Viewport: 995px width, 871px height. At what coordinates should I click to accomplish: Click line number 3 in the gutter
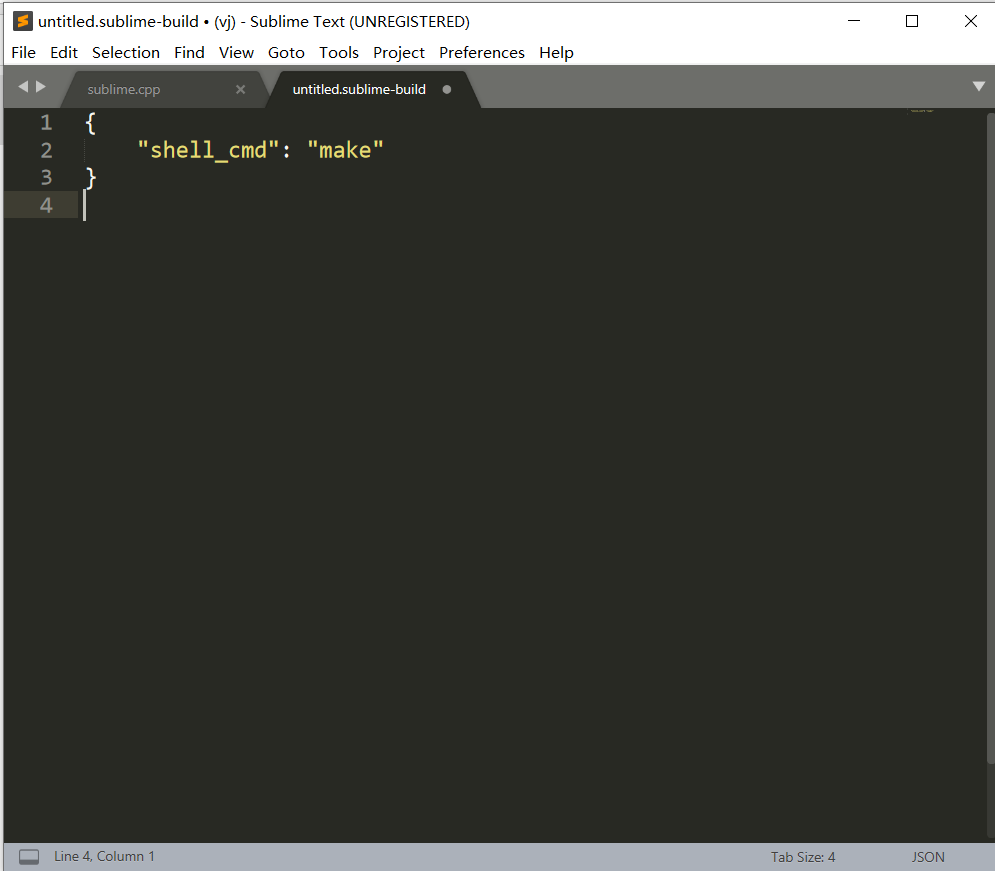point(46,178)
